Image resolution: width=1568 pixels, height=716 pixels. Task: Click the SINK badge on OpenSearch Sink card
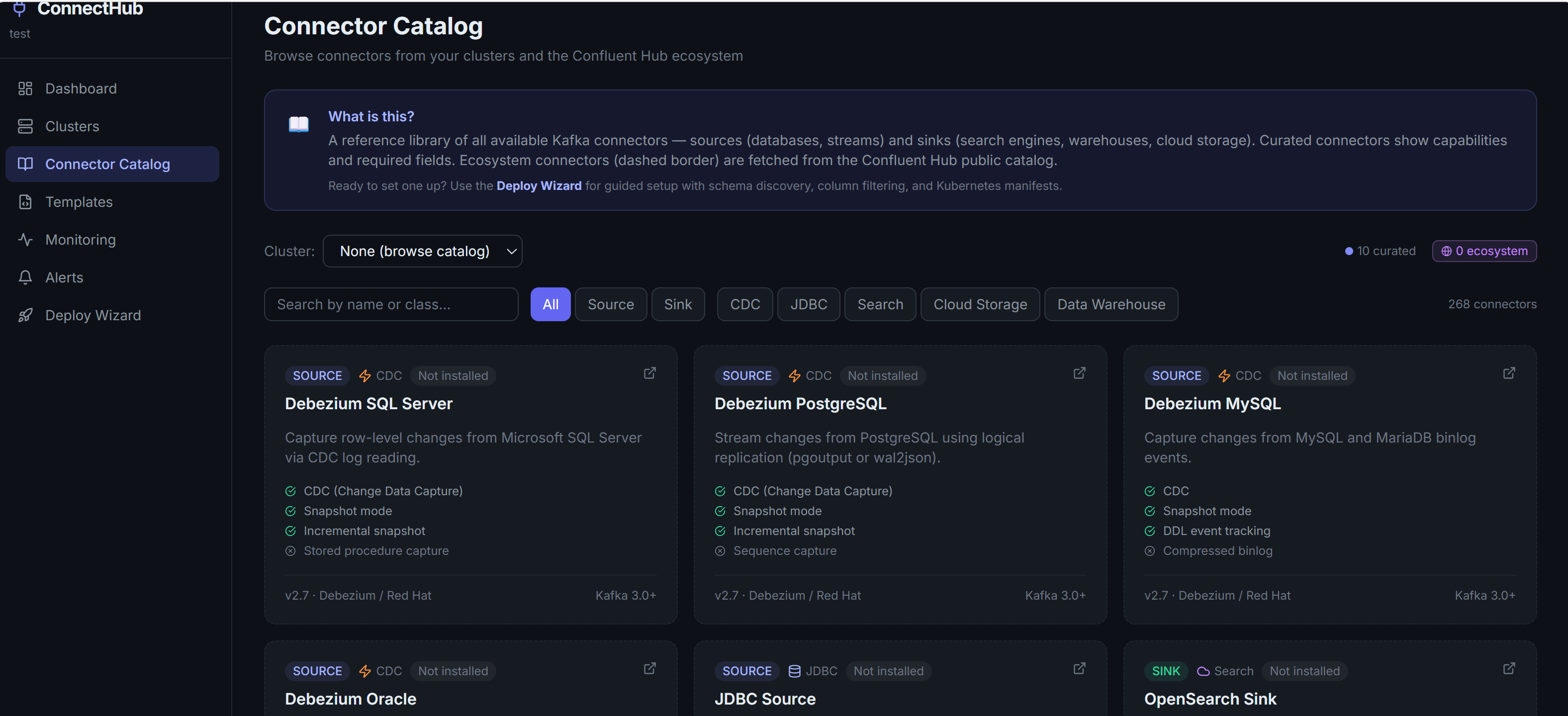(1166, 671)
